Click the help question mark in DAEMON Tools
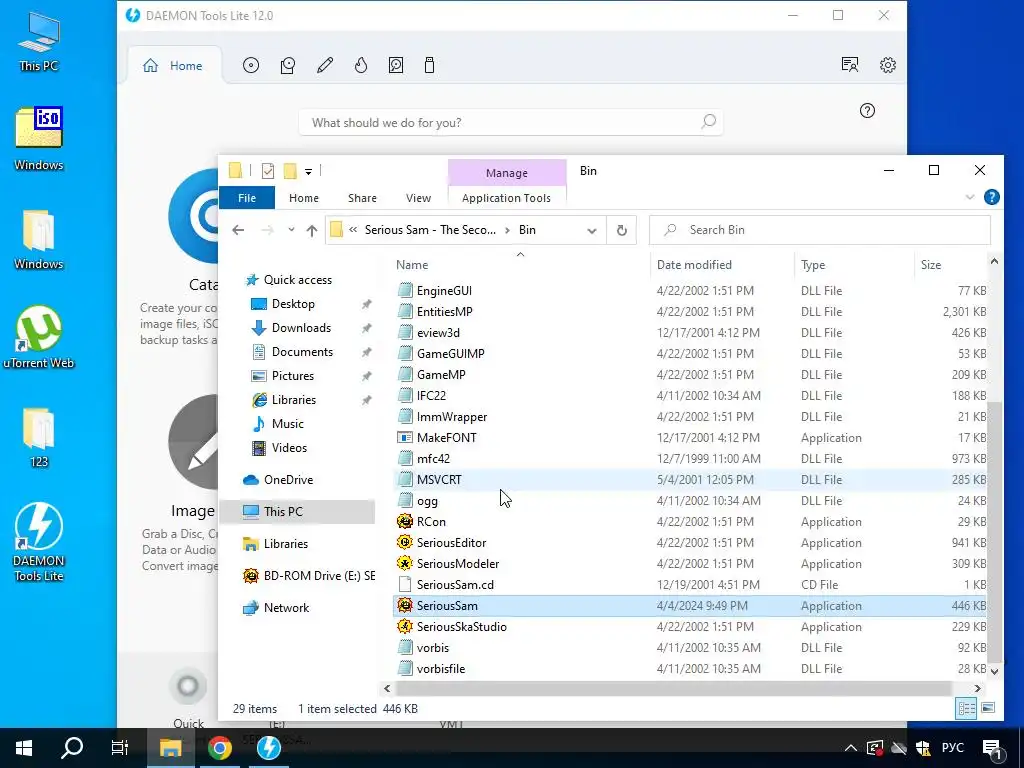Image resolution: width=1024 pixels, height=768 pixels. click(867, 110)
